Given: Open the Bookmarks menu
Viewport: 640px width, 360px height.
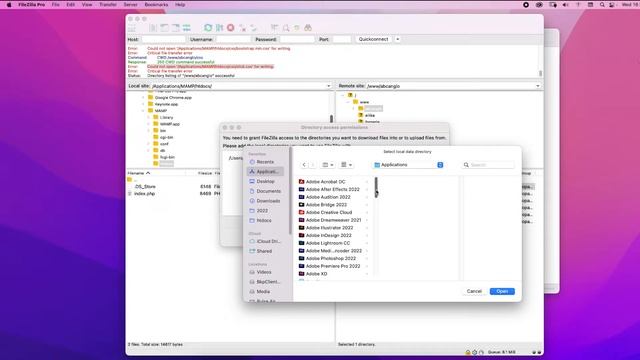Looking at the screenshot, I should coord(156,5).
